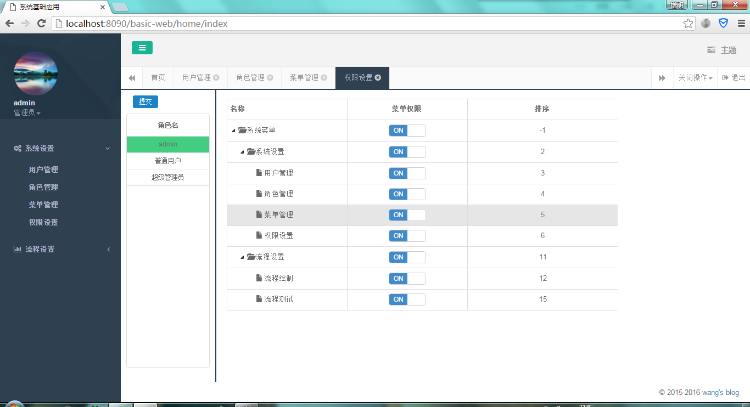Click the bar chart icon beside sidebar 流程设置
Image resolution: width=750 pixels, height=407 pixels.
[17, 249]
